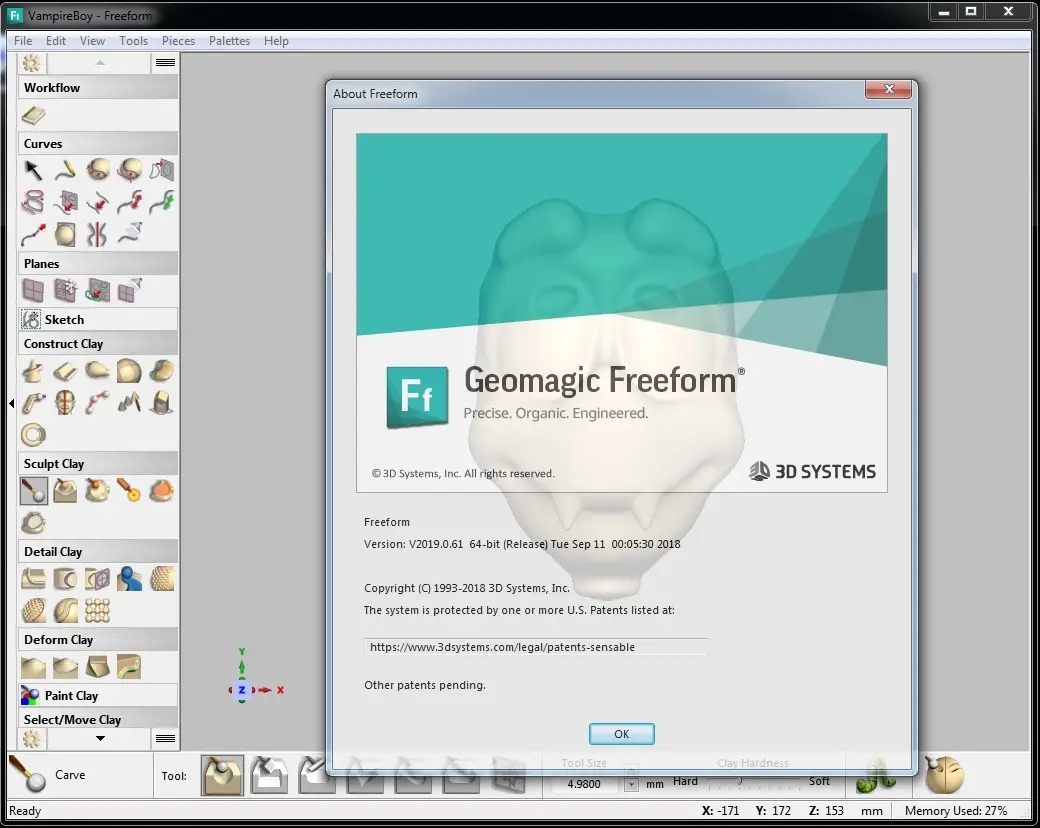Select the first ball-in-box Tool option
Image resolution: width=1040 pixels, height=828 pixels.
222,775
